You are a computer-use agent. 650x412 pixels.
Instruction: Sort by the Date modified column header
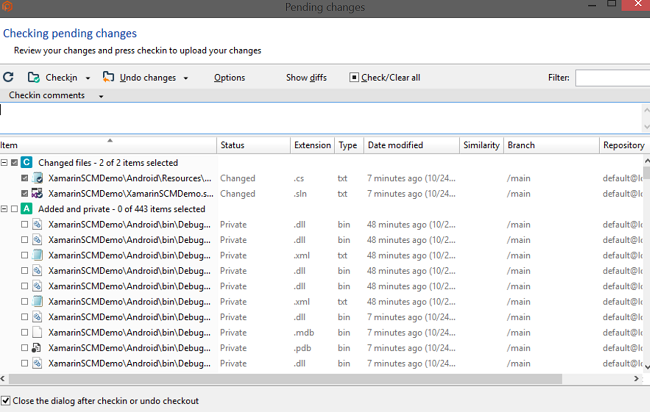395,145
